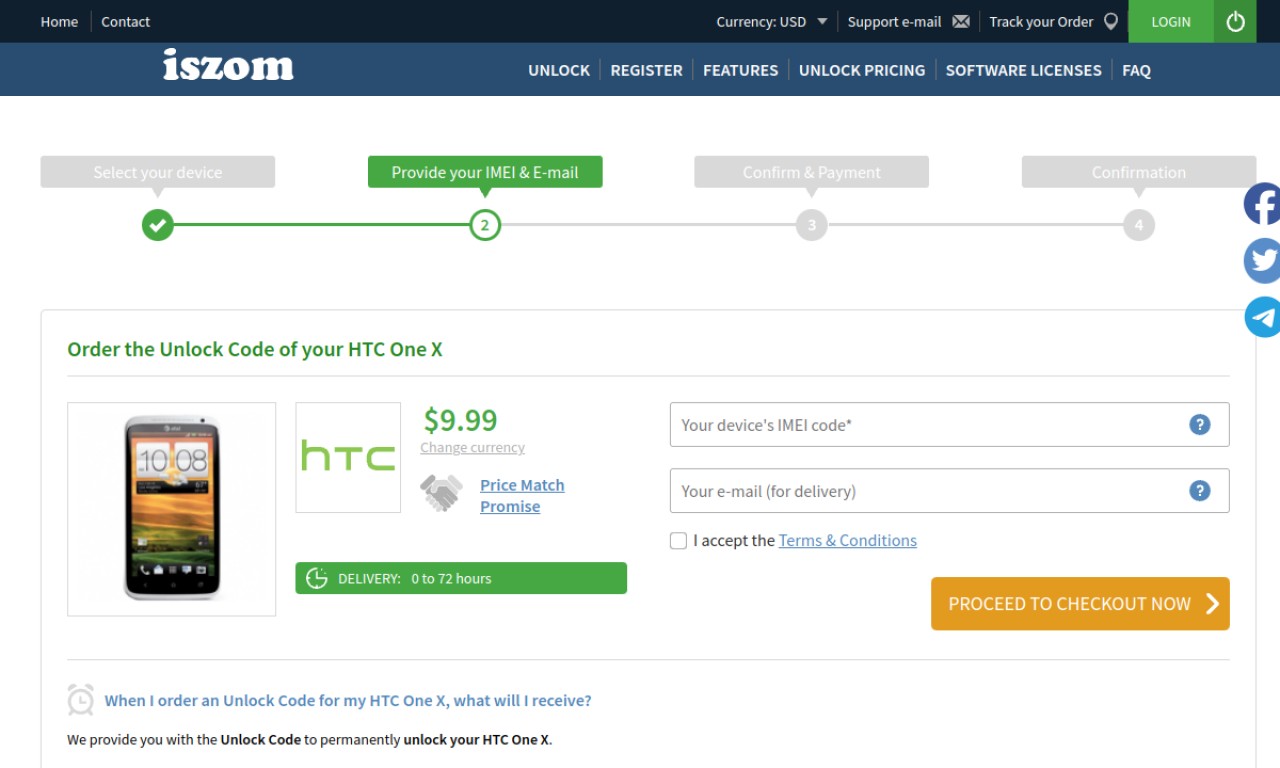Click the Delivery 0 to 72 hours bar
The image size is (1280, 768).
click(x=461, y=578)
